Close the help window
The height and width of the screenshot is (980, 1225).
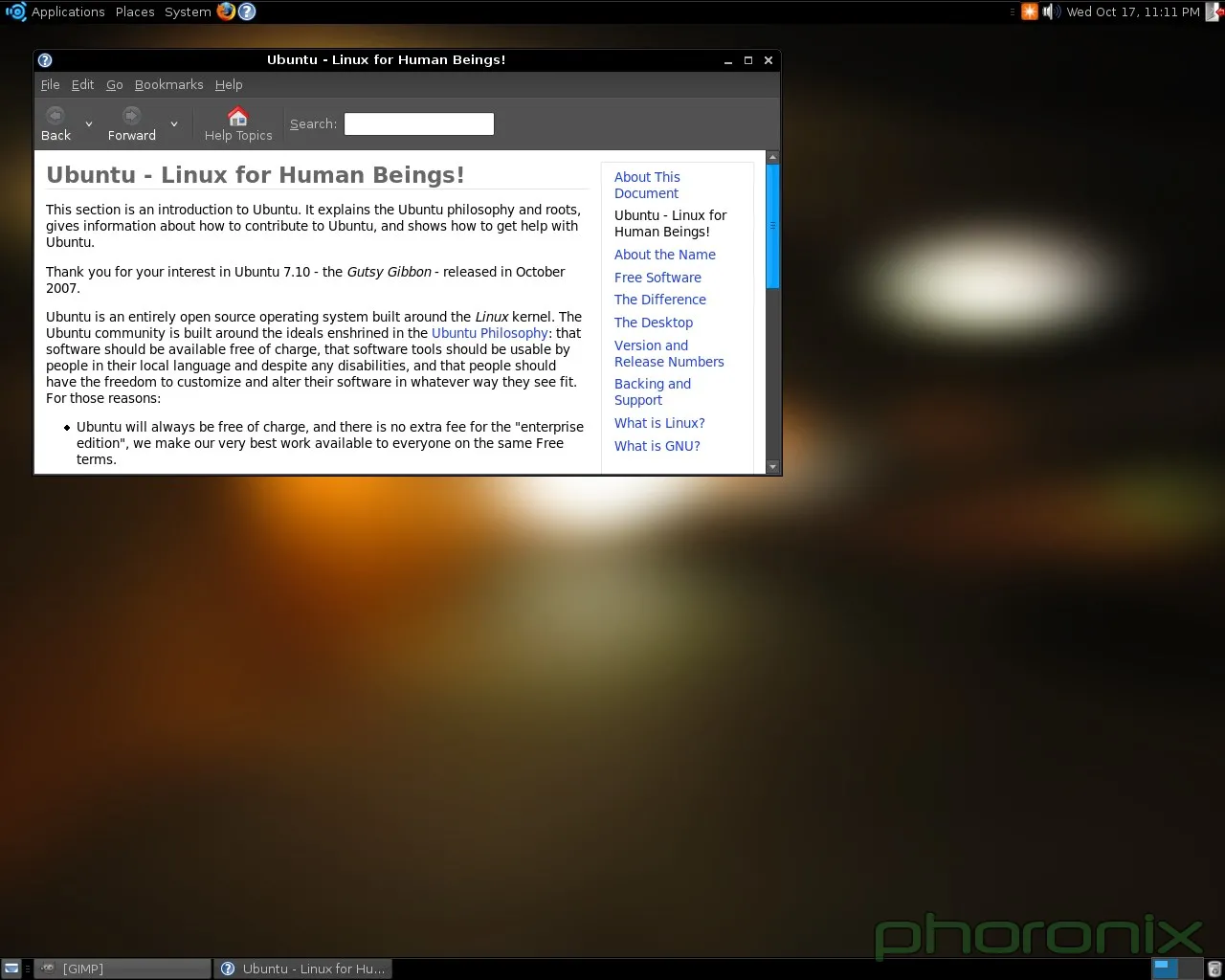click(x=768, y=60)
